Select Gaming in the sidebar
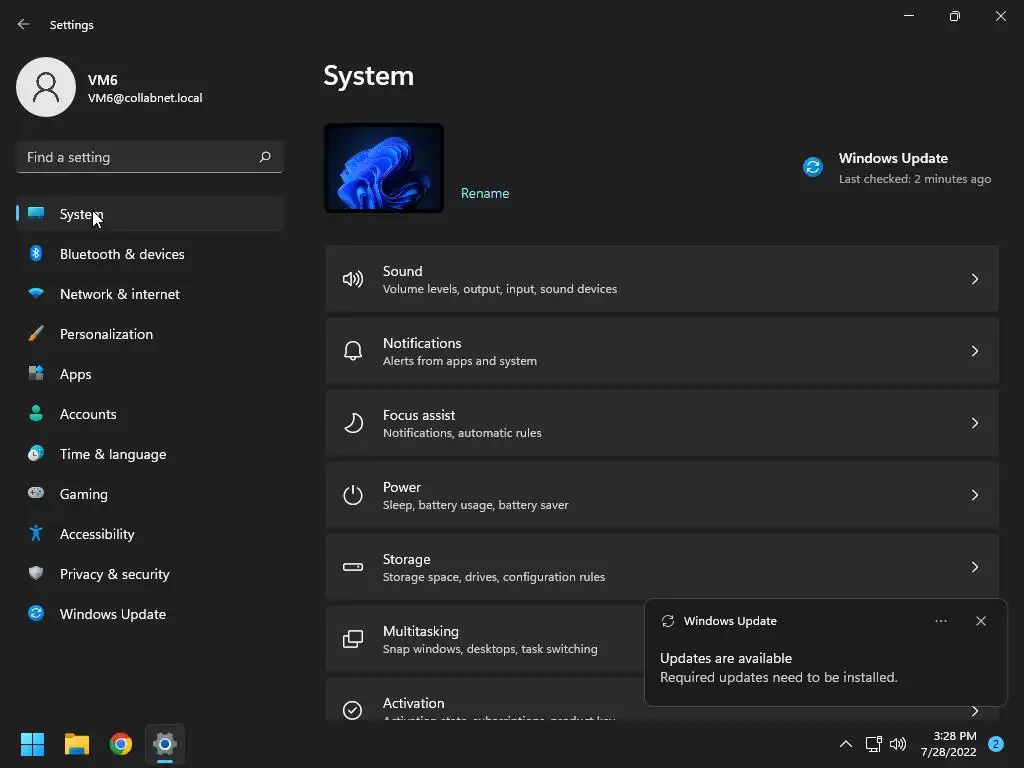Image resolution: width=1024 pixels, height=768 pixels. pyautogui.click(x=83, y=494)
